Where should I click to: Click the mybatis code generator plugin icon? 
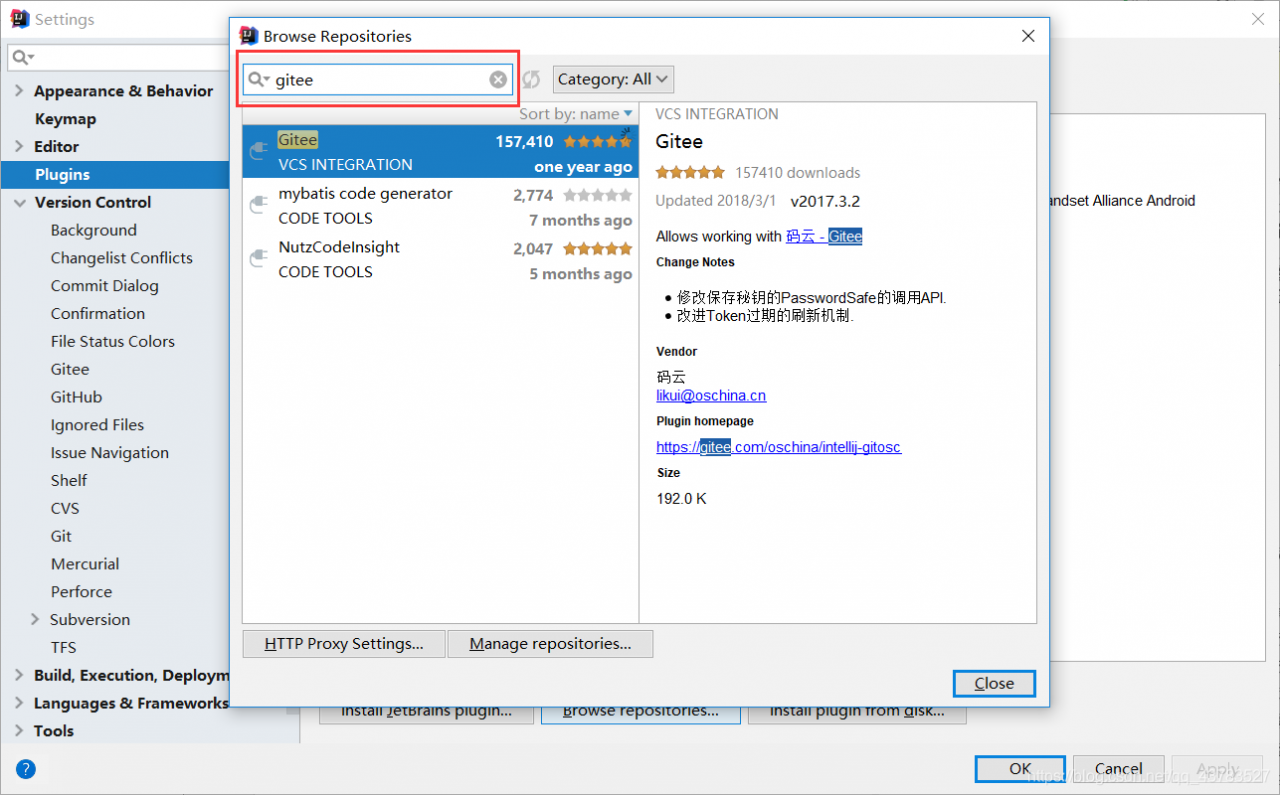tap(259, 205)
